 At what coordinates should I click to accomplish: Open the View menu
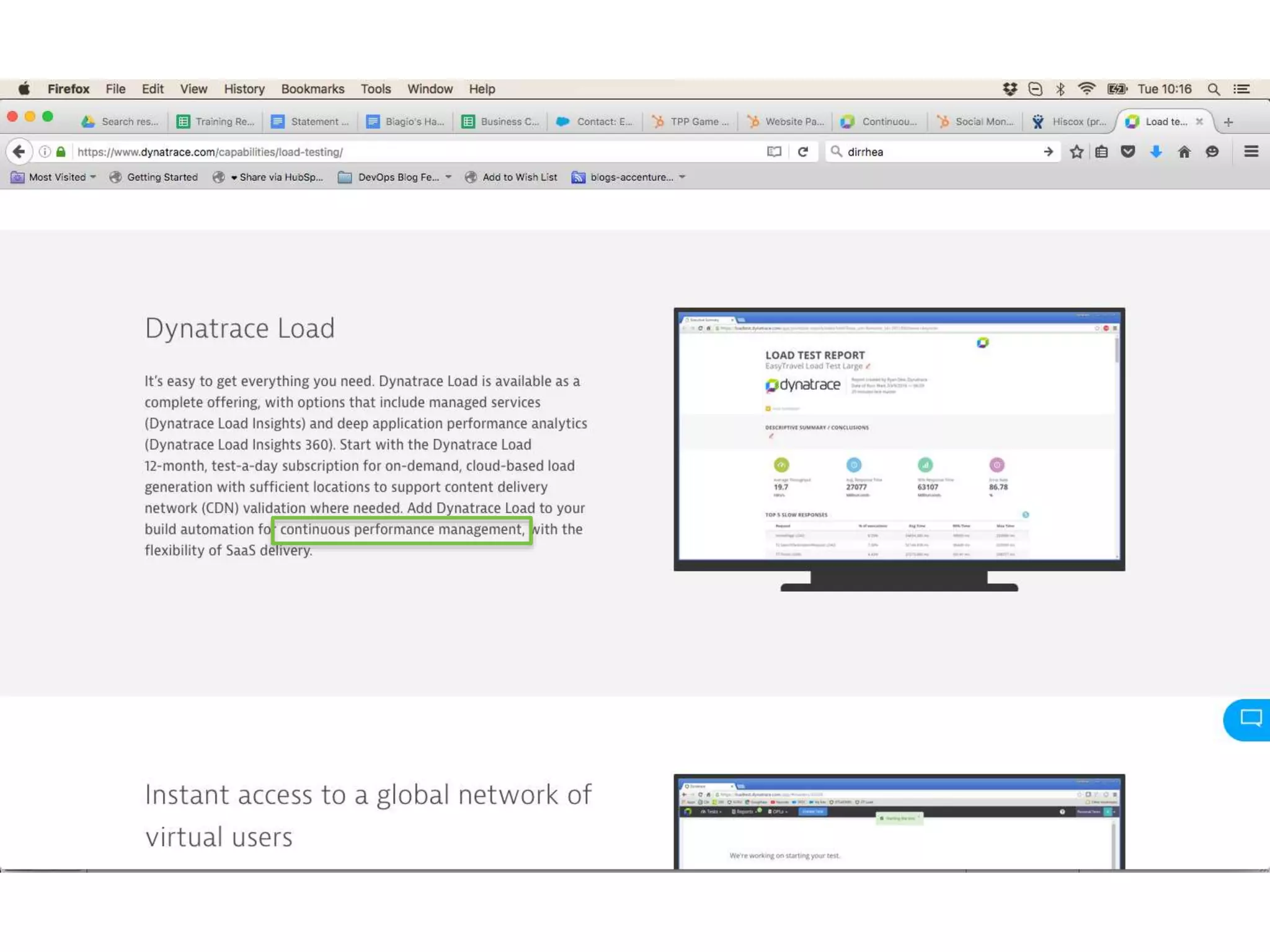[x=193, y=89]
